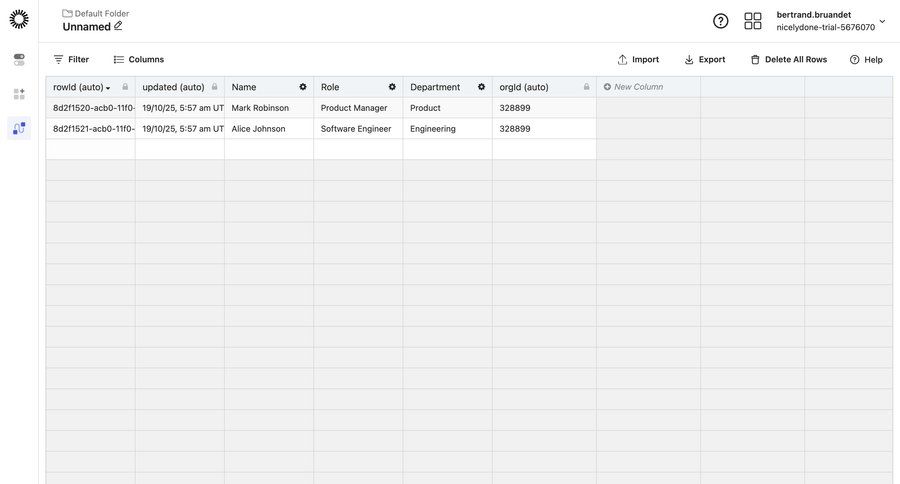Click the Import button
900x484 pixels.
[638, 60]
